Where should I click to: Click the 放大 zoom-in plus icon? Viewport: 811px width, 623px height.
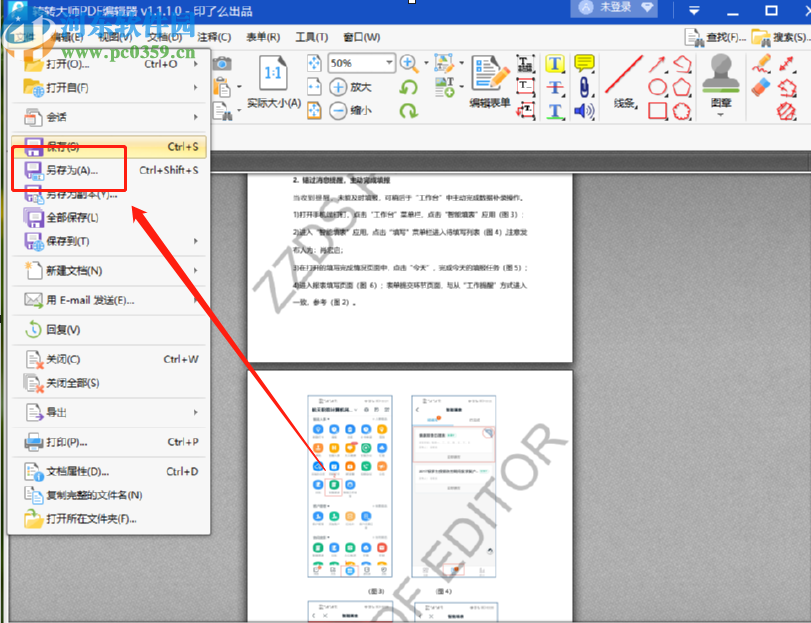[340, 87]
